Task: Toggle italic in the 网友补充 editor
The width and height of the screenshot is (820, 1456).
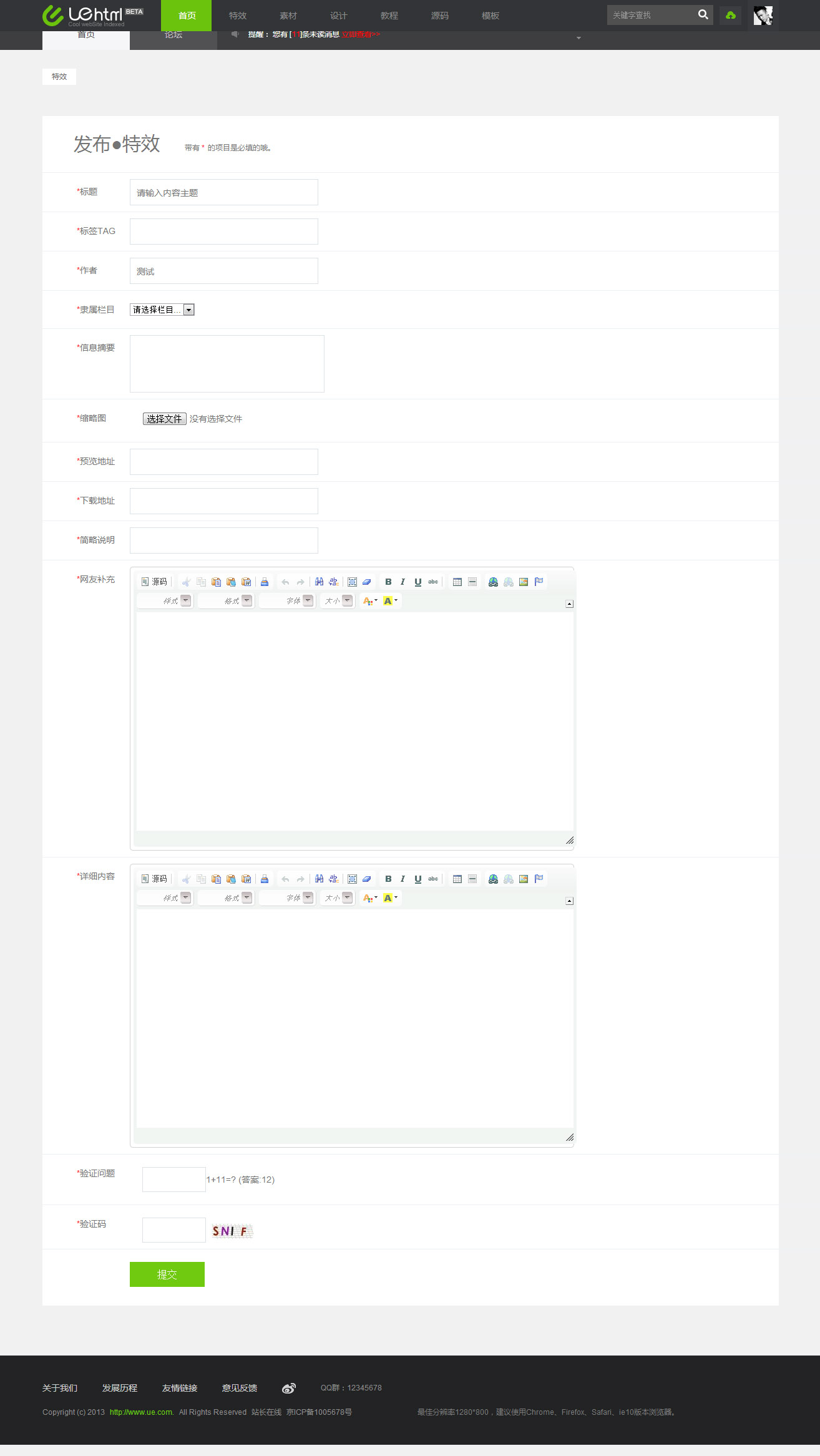Action: pyautogui.click(x=403, y=582)
